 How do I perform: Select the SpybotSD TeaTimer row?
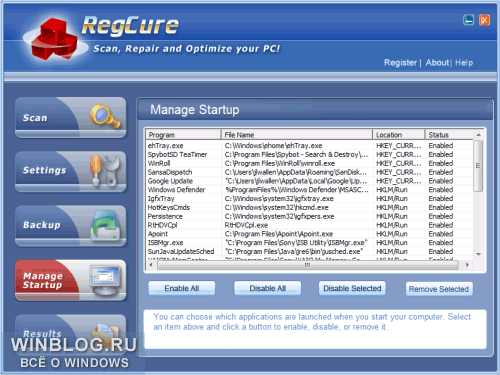pos(310,155)
